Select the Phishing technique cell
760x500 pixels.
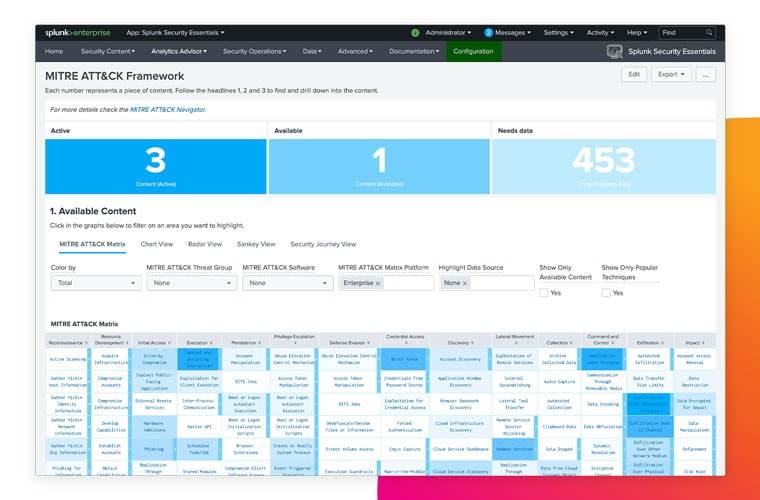click(154, 449)
